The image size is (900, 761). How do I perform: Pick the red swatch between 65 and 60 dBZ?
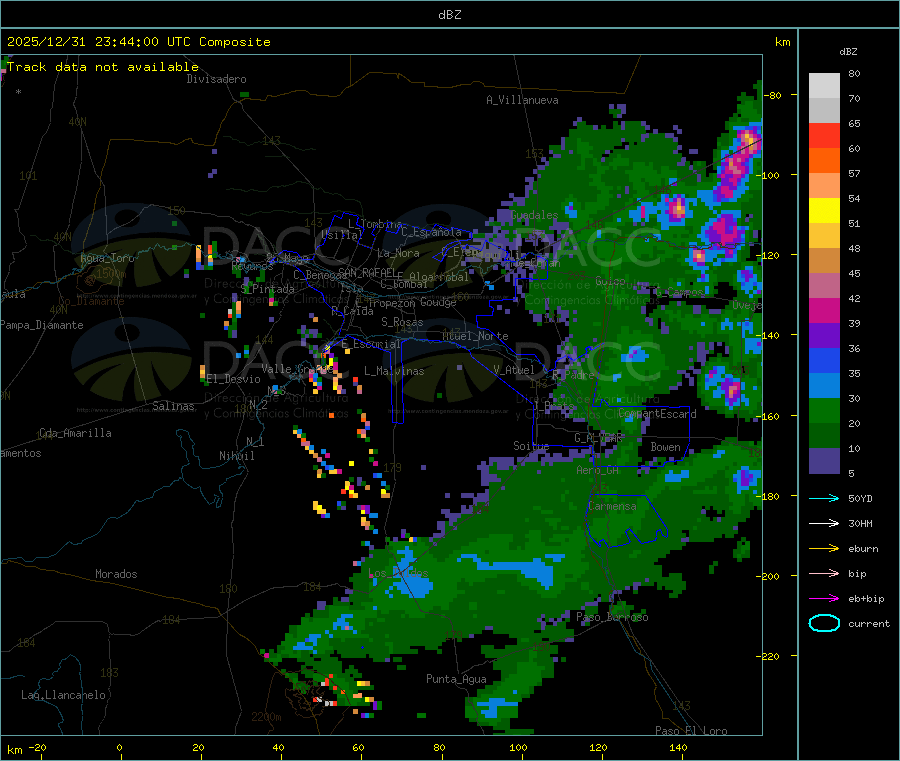824,135
